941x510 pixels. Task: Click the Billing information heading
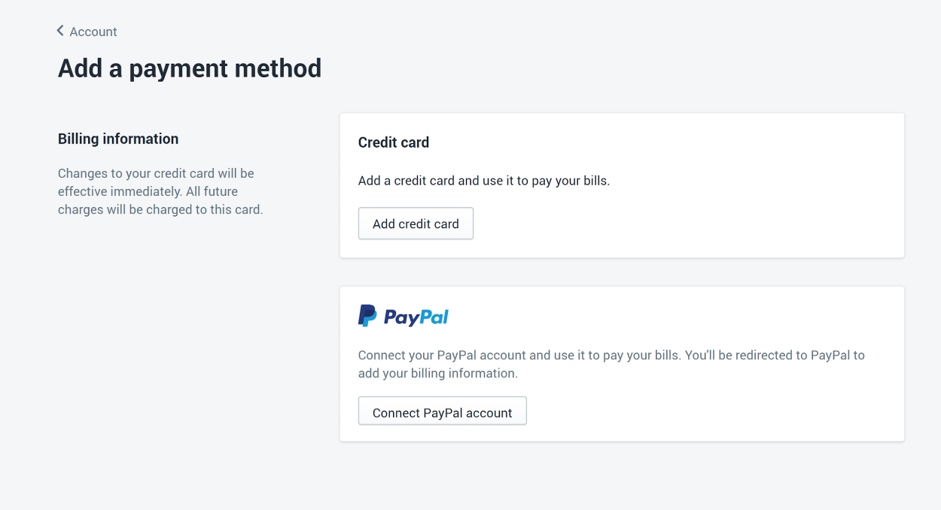[x=118, y=139]
